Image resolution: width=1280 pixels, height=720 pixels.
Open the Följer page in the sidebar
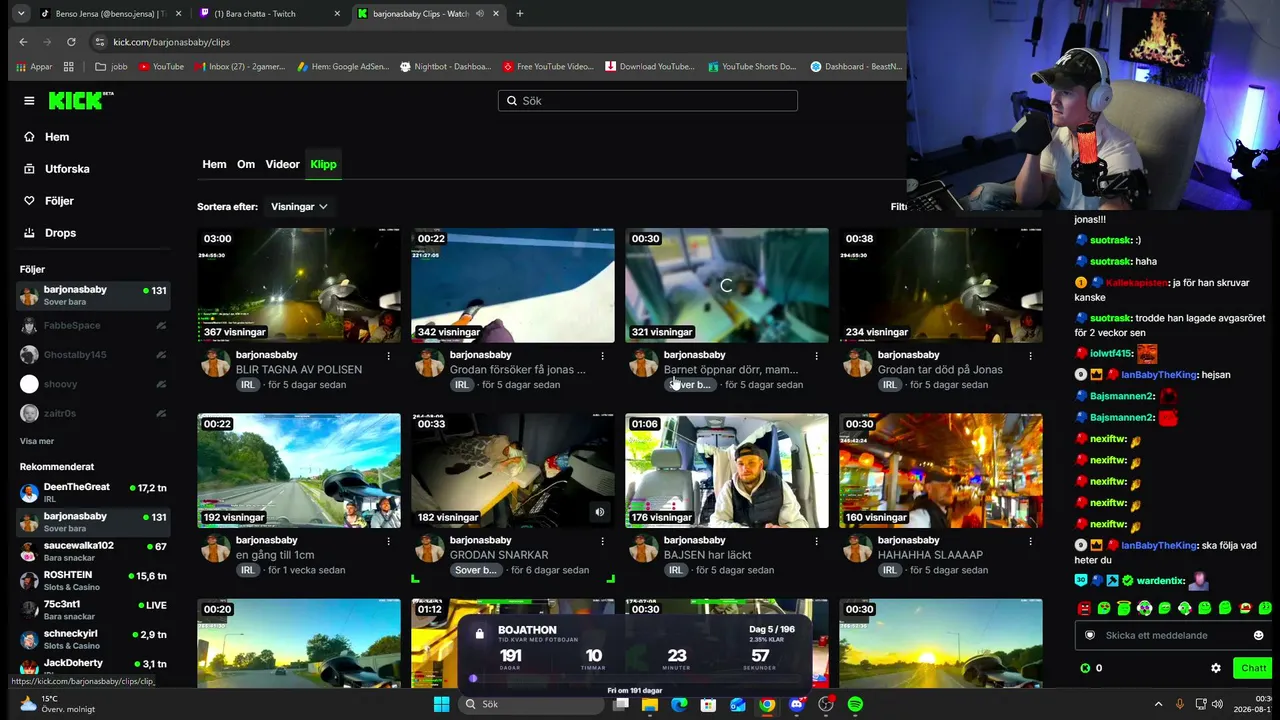coord(59,201)
